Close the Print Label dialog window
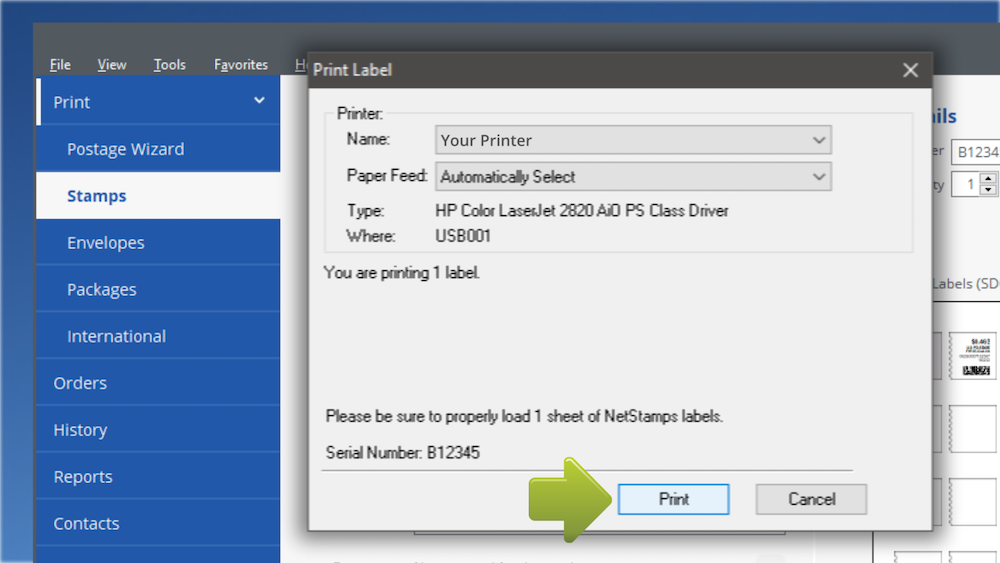Image resolution: width=1000 pixels, height=563 pixels. [910, 70]
